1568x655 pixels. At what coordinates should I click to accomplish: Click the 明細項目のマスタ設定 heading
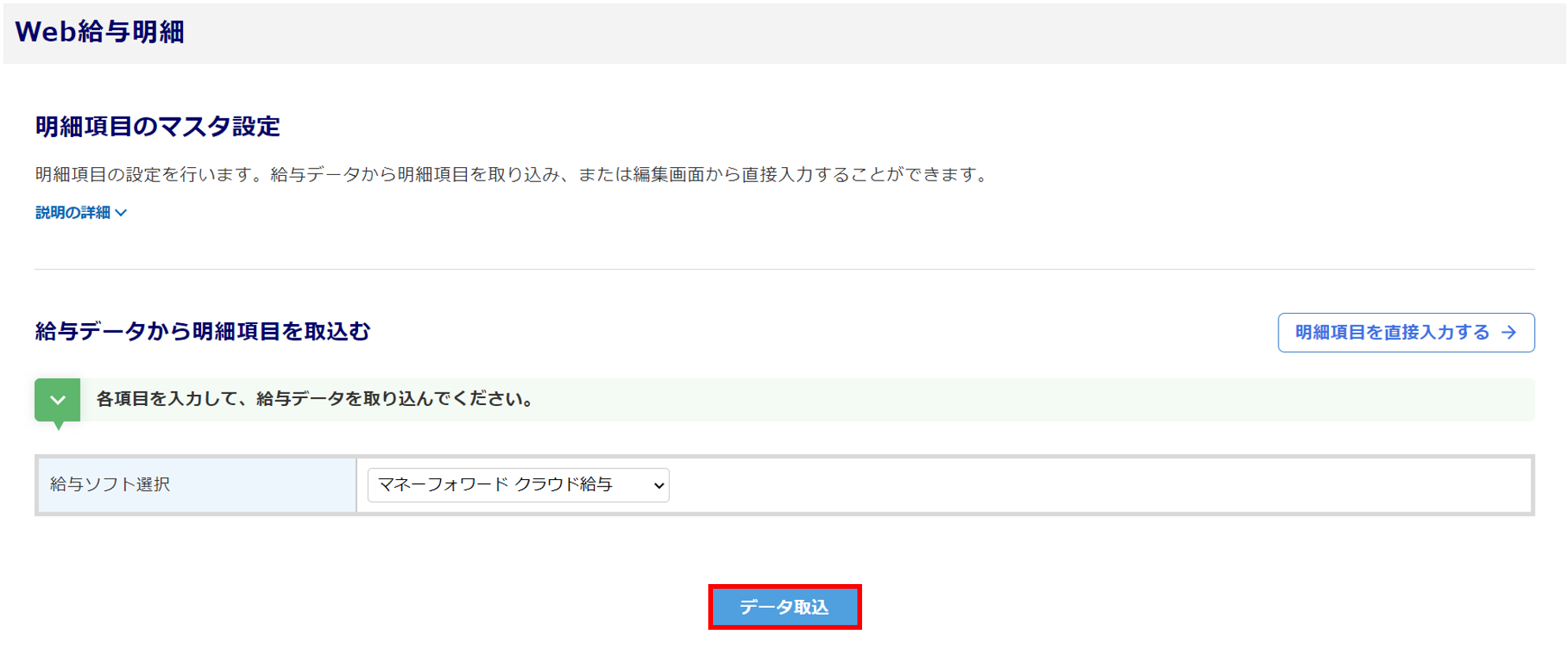pyautogui.click(x=158, y=126)
